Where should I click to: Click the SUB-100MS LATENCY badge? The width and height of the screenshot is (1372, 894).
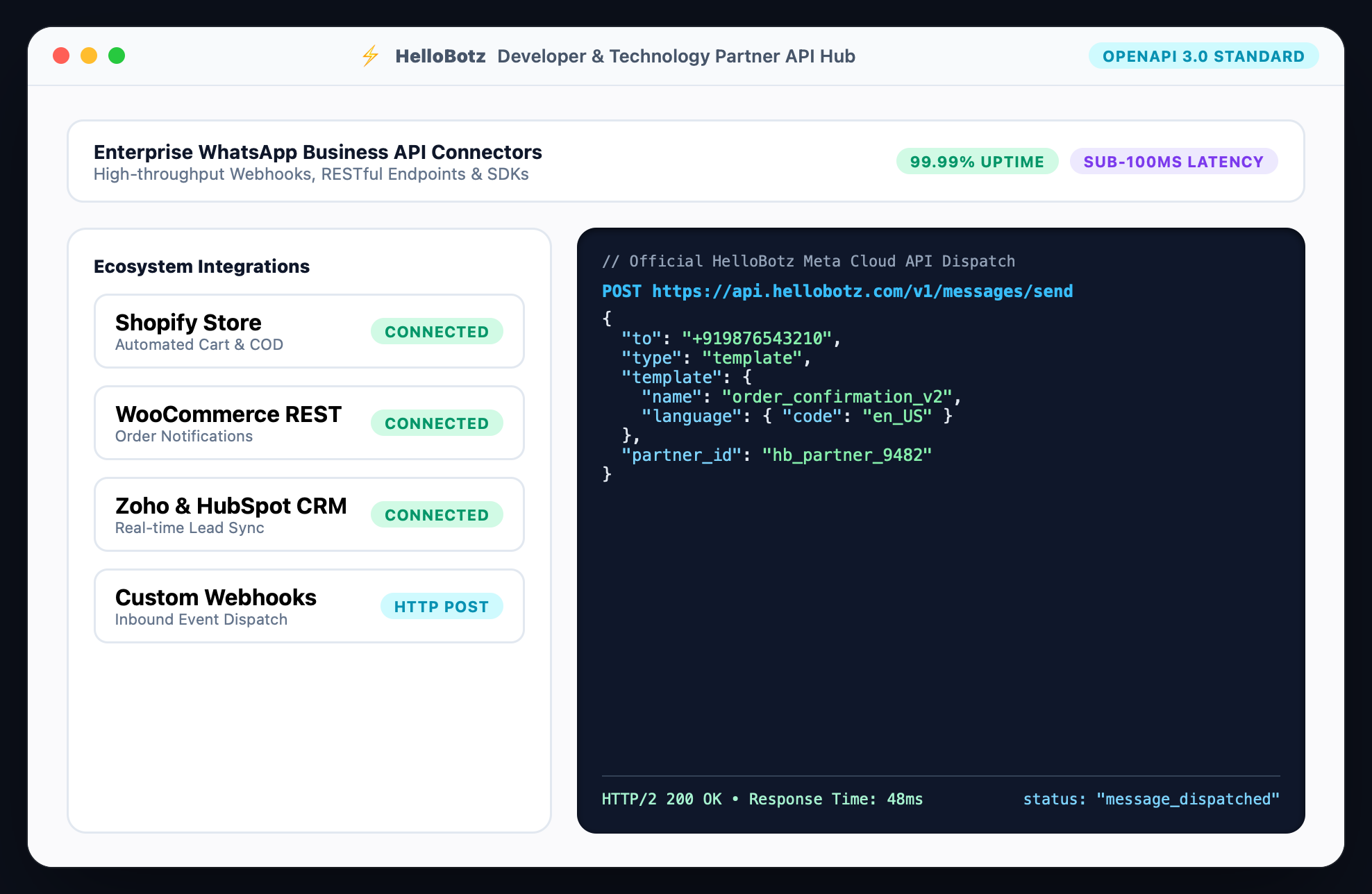coord(1173,162)
